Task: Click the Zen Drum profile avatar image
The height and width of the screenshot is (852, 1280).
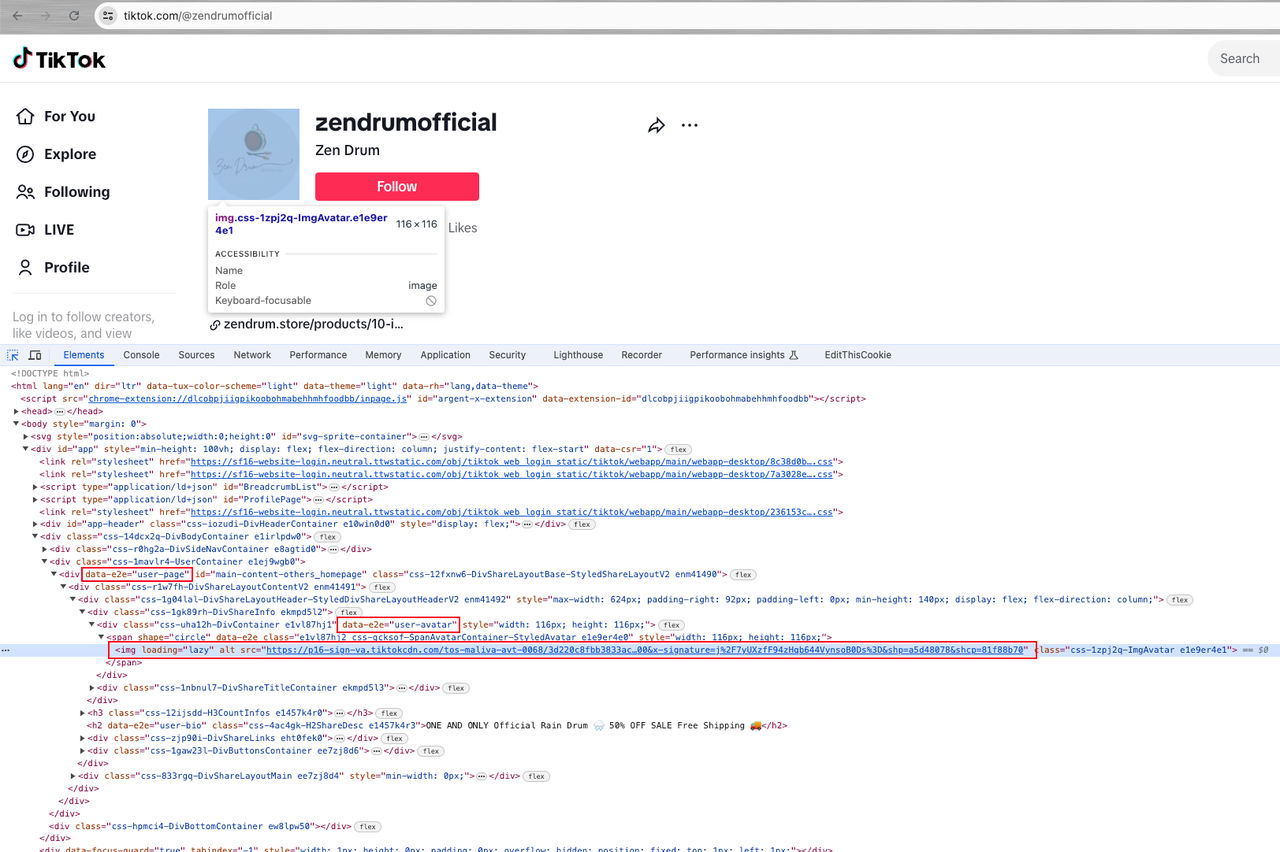Action: point(254,154)
